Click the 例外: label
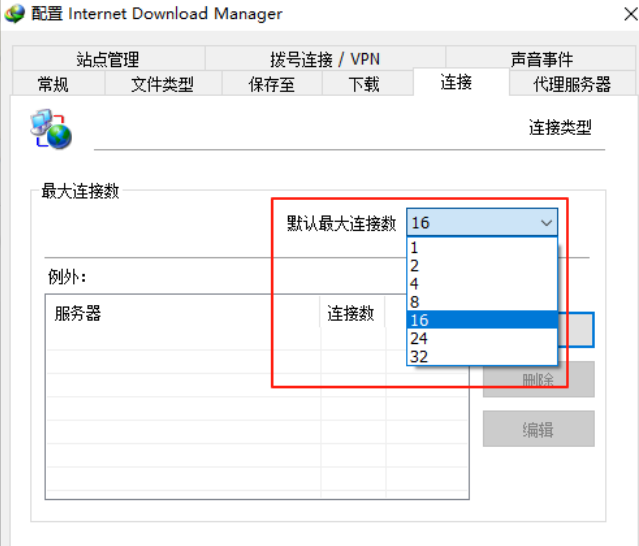 click(67, 277)
